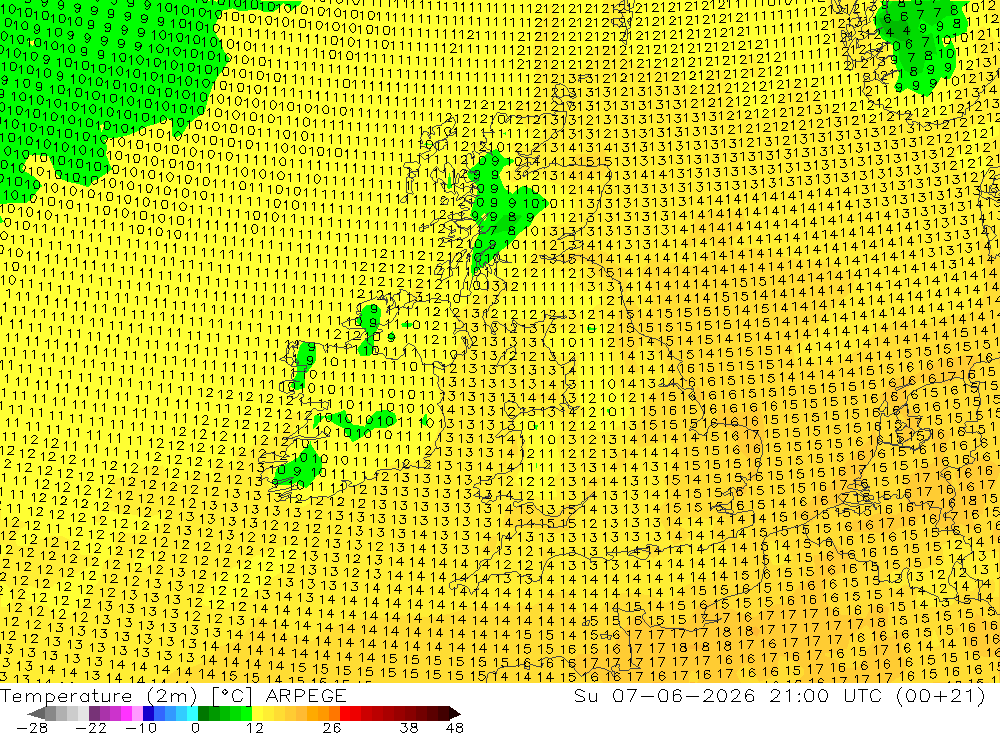Click the ARPEGE model name label
Screen dimensions: 1000x733
(x=305, y=695)
